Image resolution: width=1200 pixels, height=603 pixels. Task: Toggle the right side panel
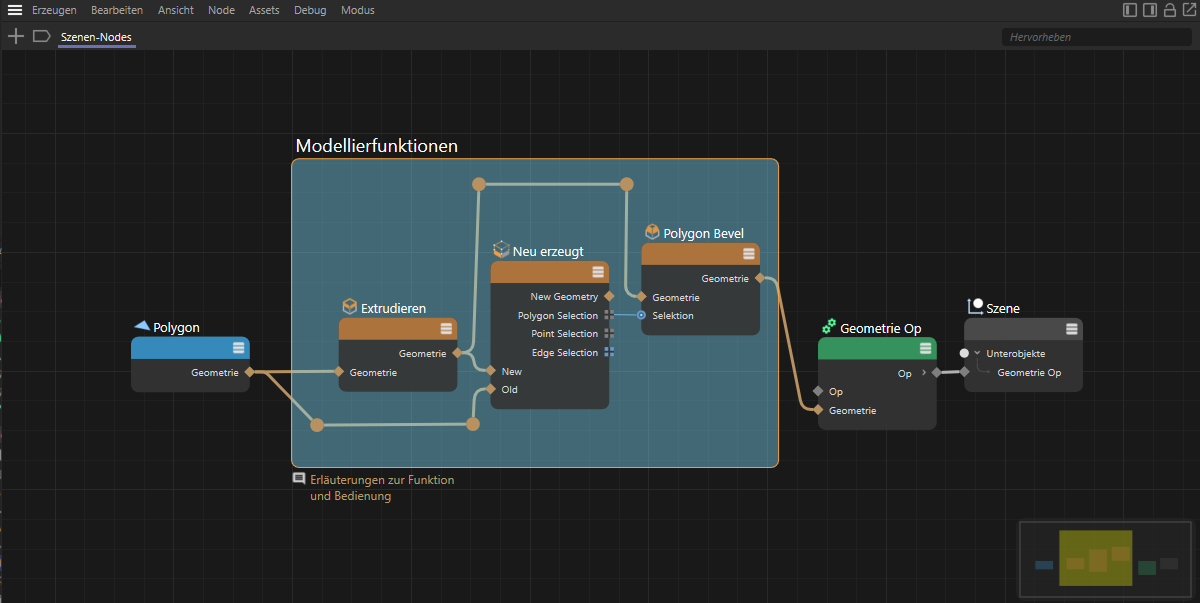tap(1150, 10)
